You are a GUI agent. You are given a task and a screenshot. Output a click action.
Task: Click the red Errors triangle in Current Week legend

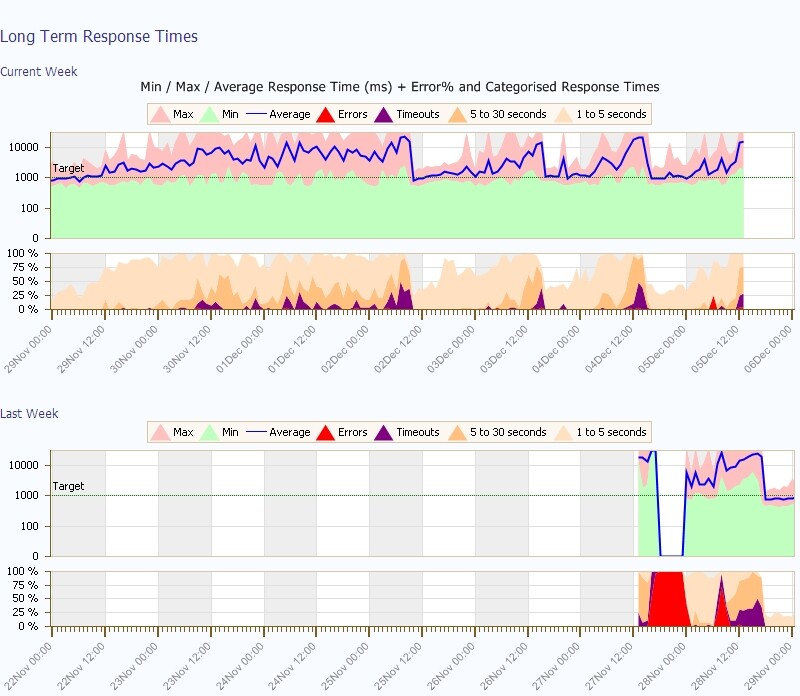pos(325,115)
